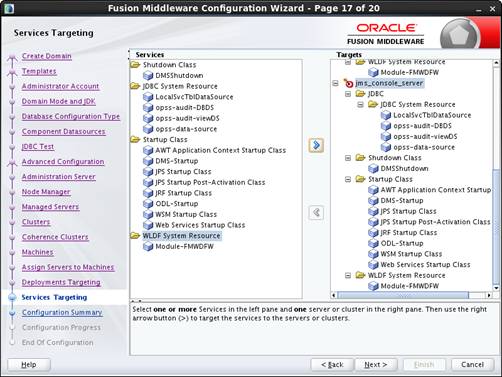Click JPS Startup Class cube icon in Services
The height and width of the screenshot is (377, 502).
tap(148, 172)
